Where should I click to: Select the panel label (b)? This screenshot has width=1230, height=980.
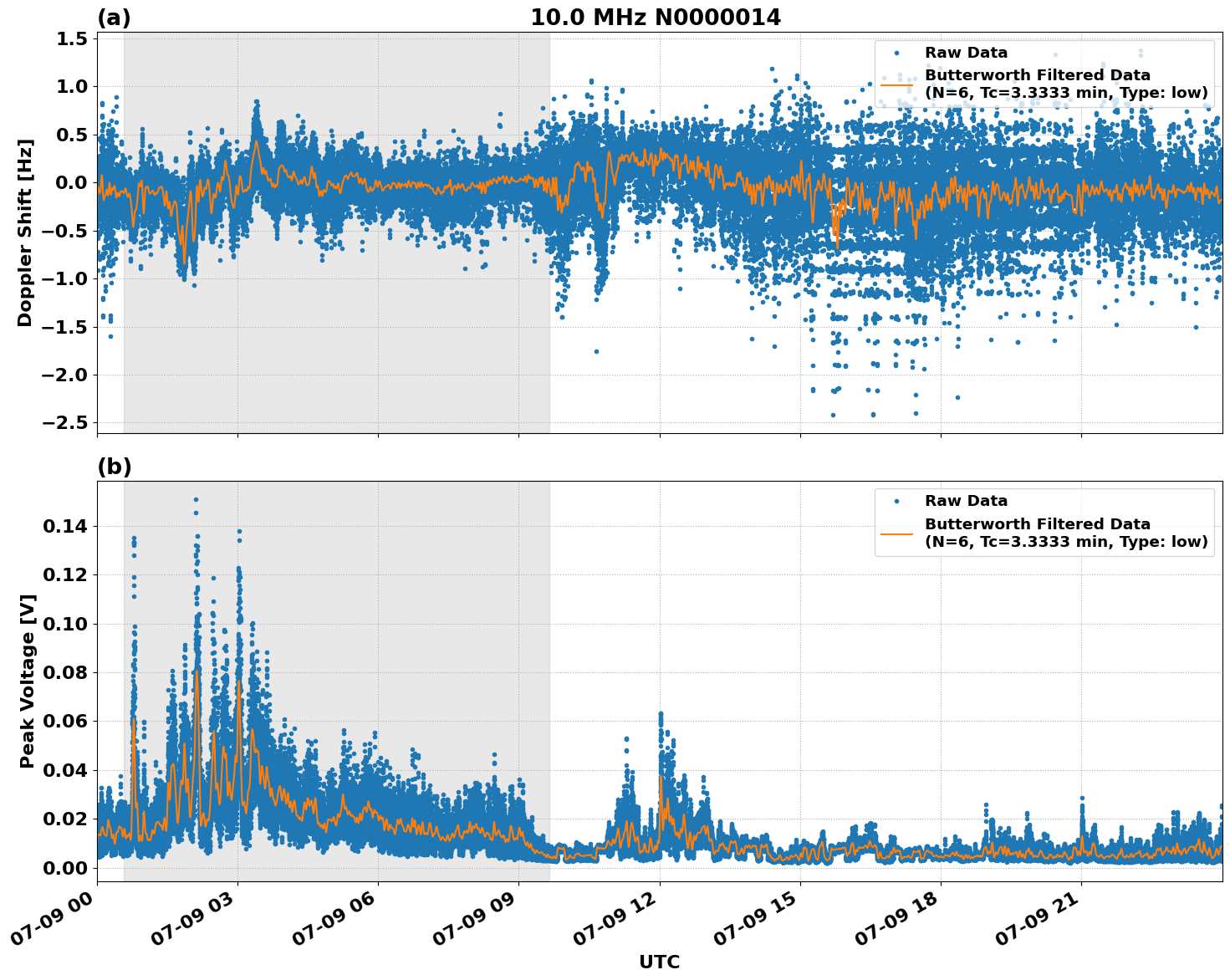(x=115, y=466)
